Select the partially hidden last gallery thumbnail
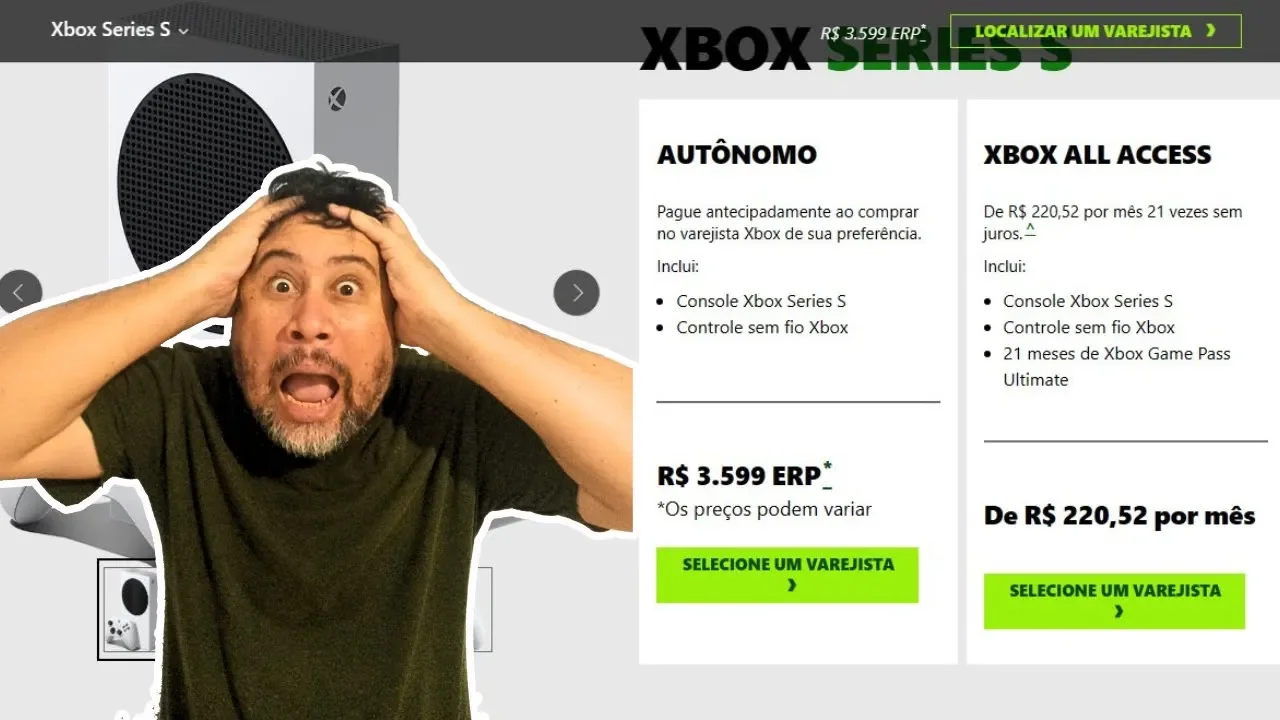This screenshot has height=720, width=1280. tap(484, 610)
